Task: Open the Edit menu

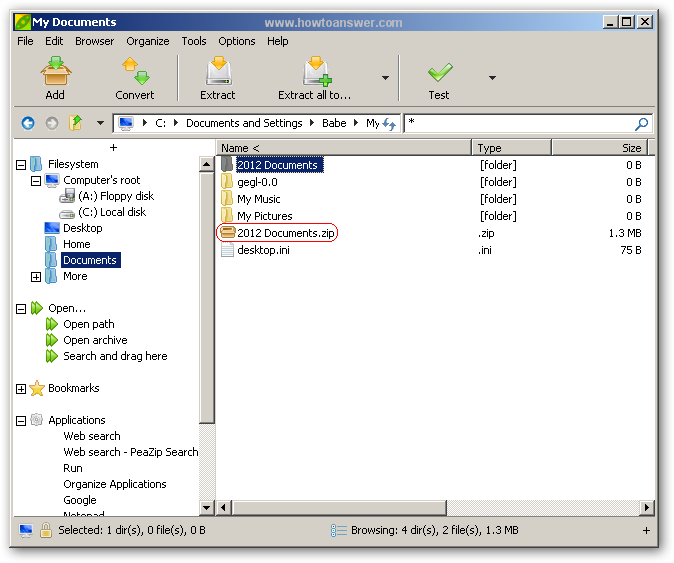Action: [54, 41]
